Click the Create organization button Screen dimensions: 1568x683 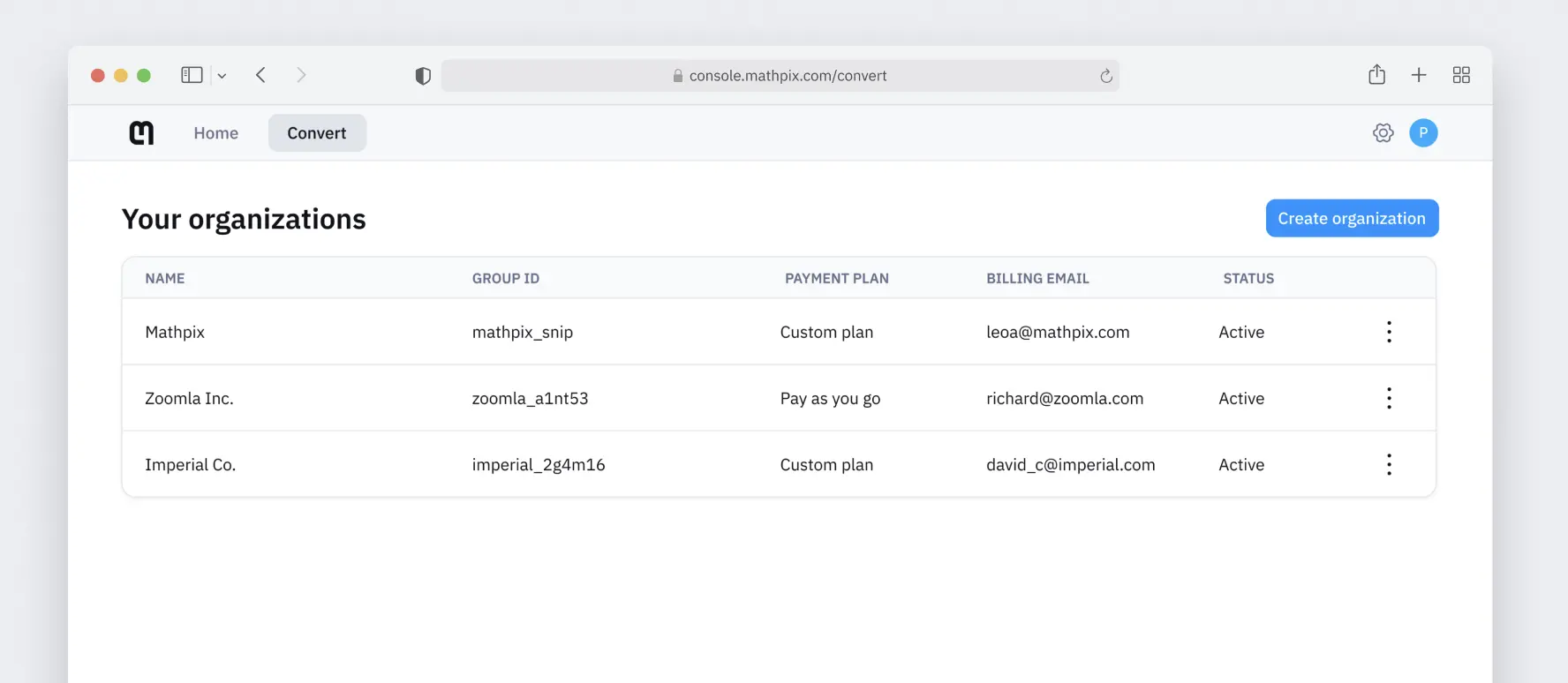[1352, 218]
